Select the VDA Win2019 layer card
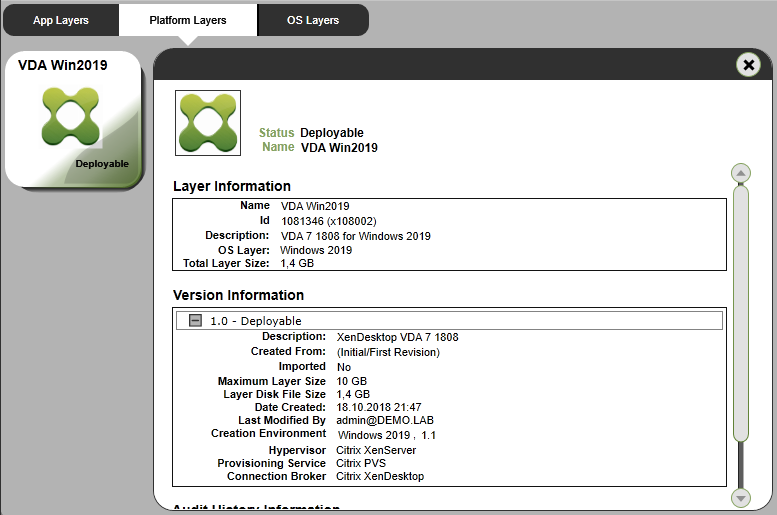777x515 pixels. 74,119
